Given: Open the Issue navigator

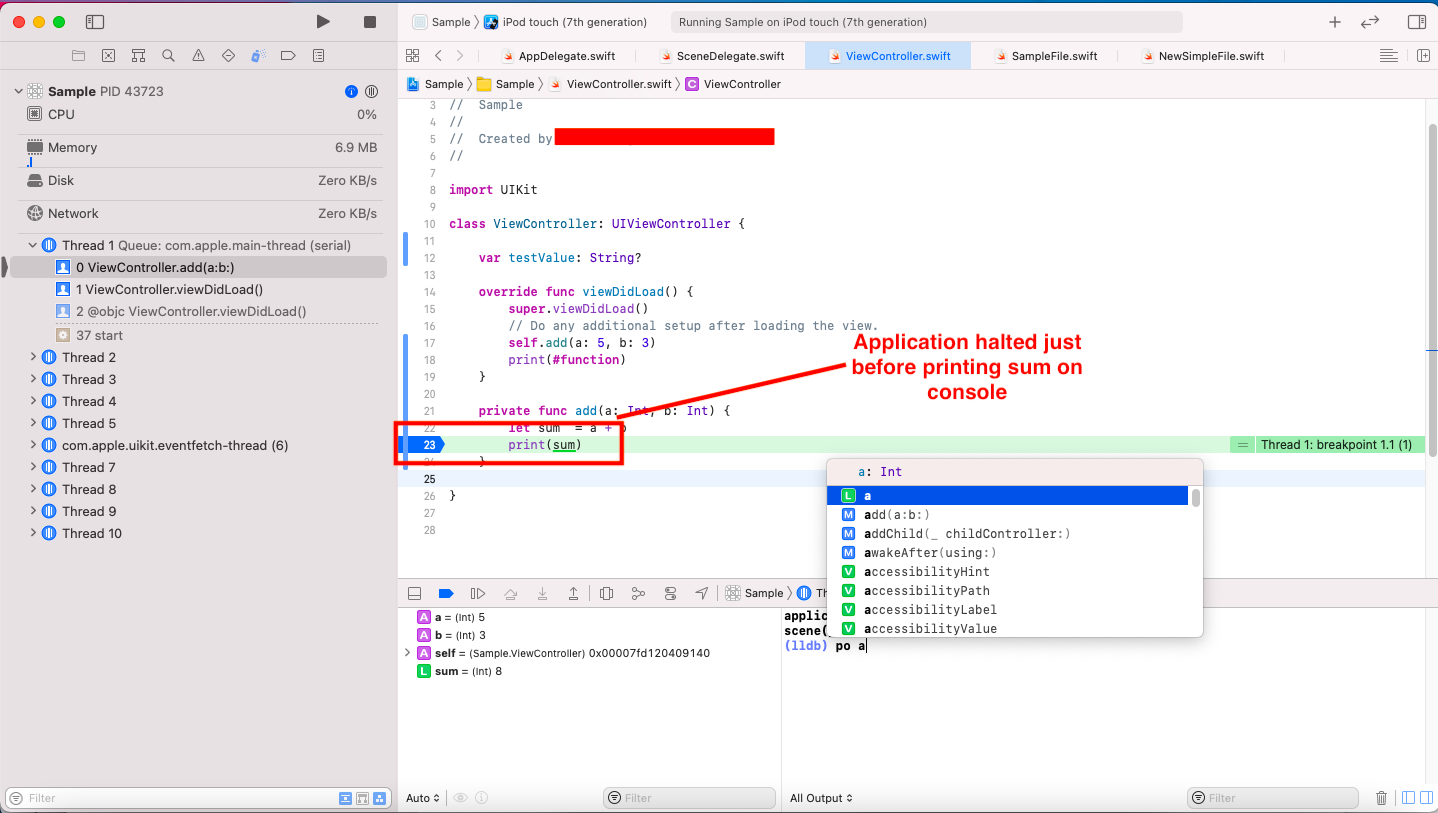Looking at the screenshot, I should (x=198, y=56).
